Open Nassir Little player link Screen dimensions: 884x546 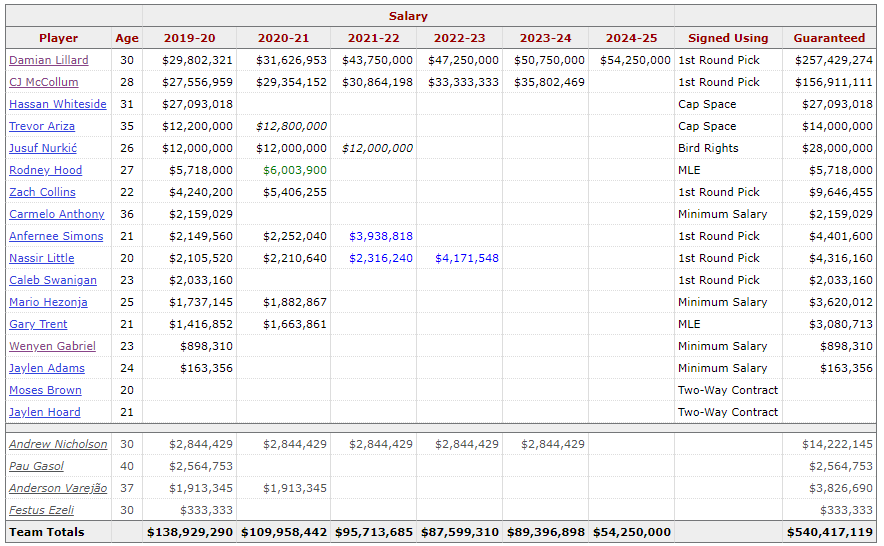[x=42, y=258]
